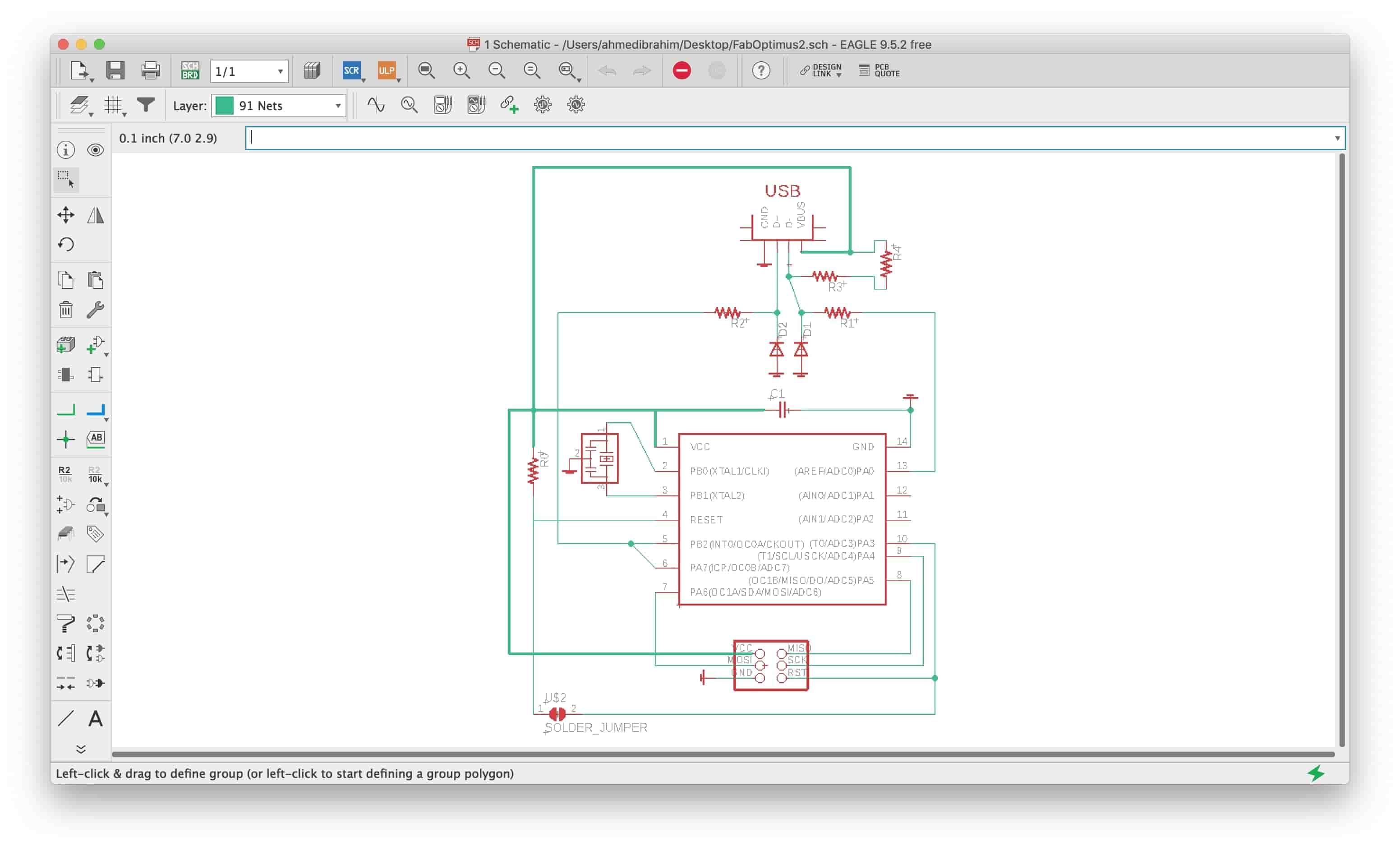Open the Help question mark icon

[761, 70]
